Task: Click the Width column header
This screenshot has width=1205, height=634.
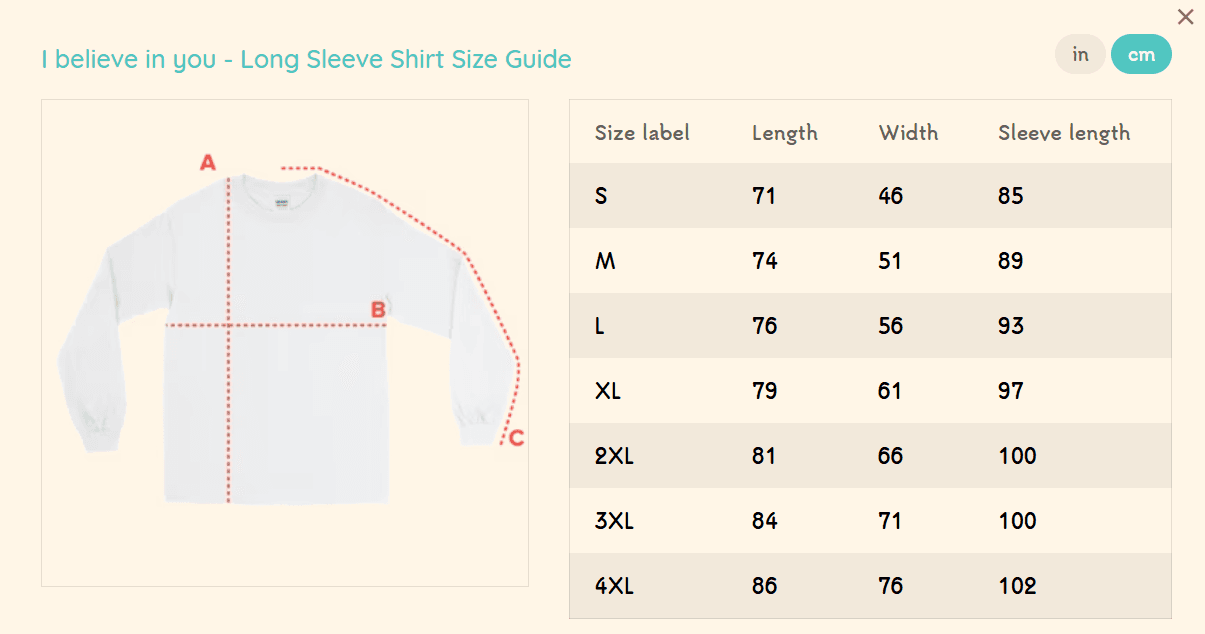Action: pyautogui.click(x=908, y=133)
